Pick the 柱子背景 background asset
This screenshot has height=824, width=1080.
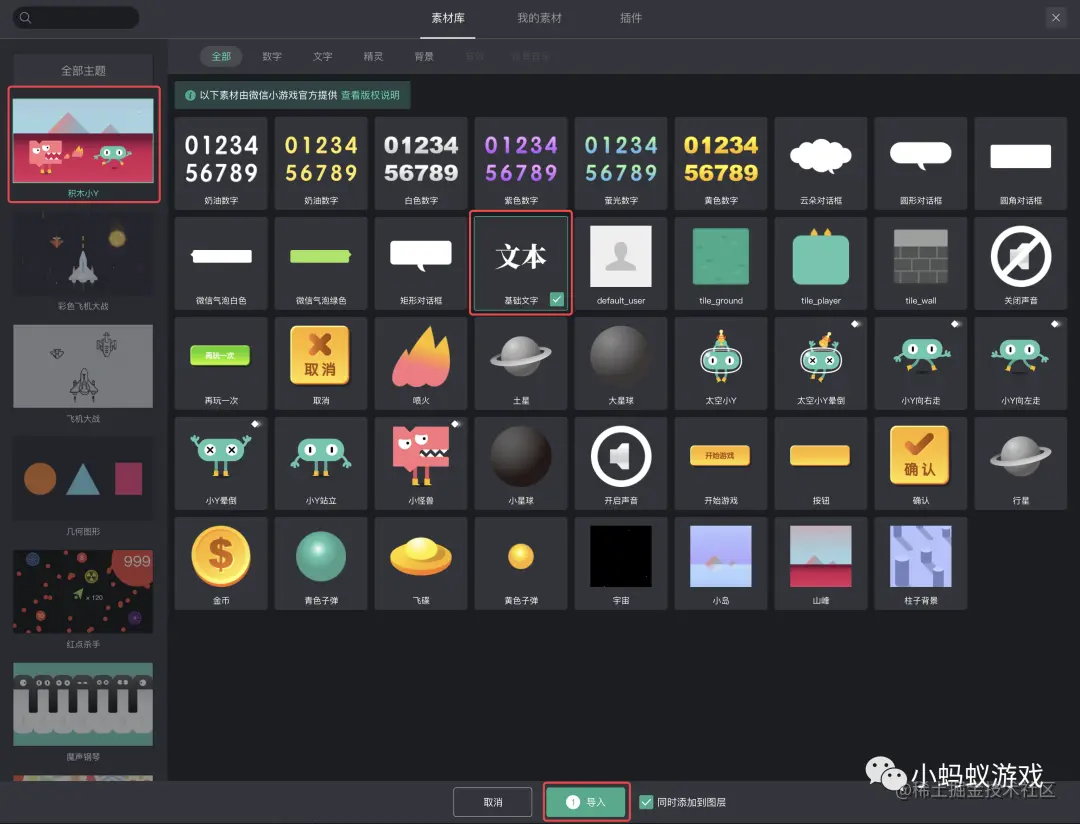[920, 563]
